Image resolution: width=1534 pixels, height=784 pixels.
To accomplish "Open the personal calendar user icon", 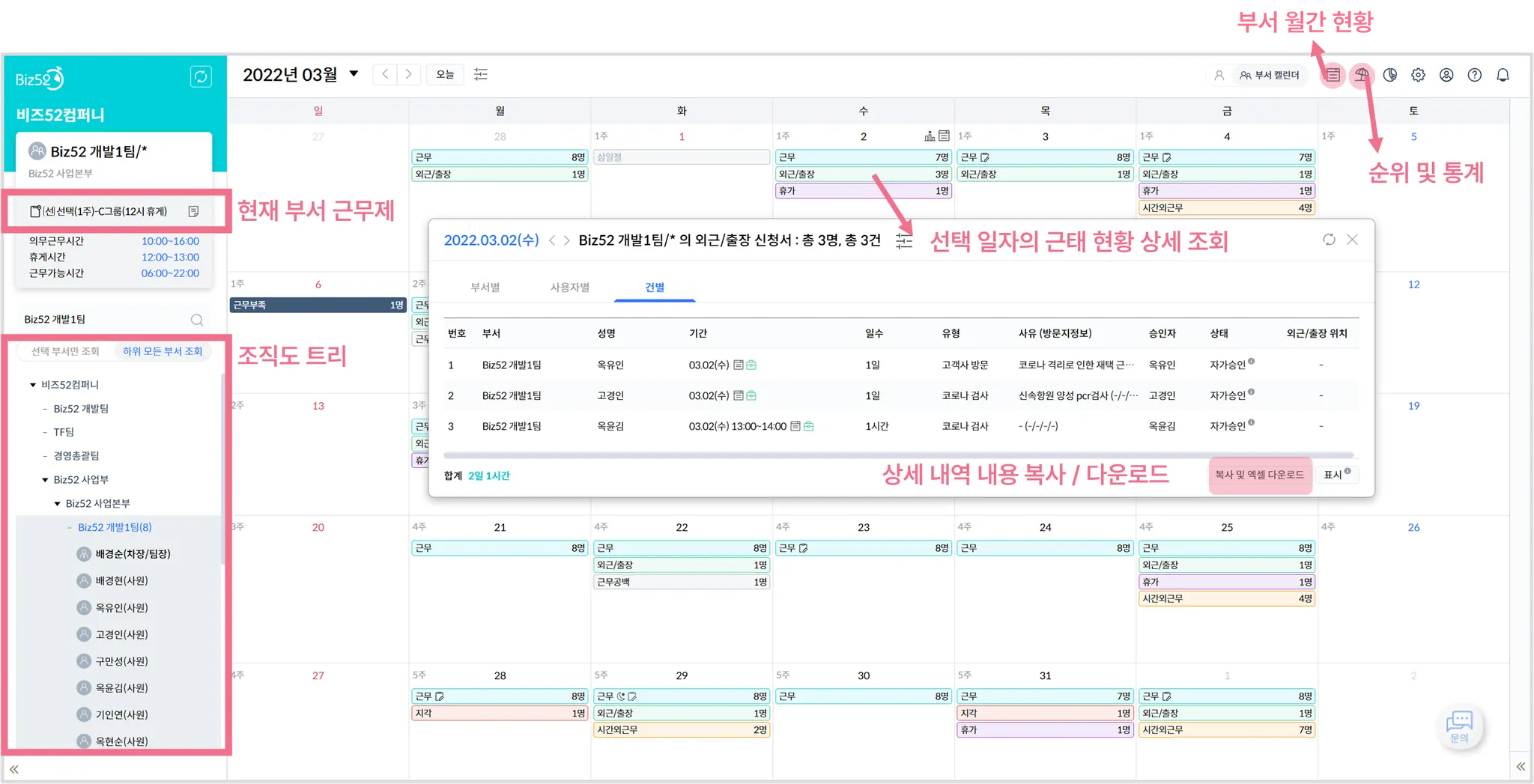I will click(x=1219, y=75).
